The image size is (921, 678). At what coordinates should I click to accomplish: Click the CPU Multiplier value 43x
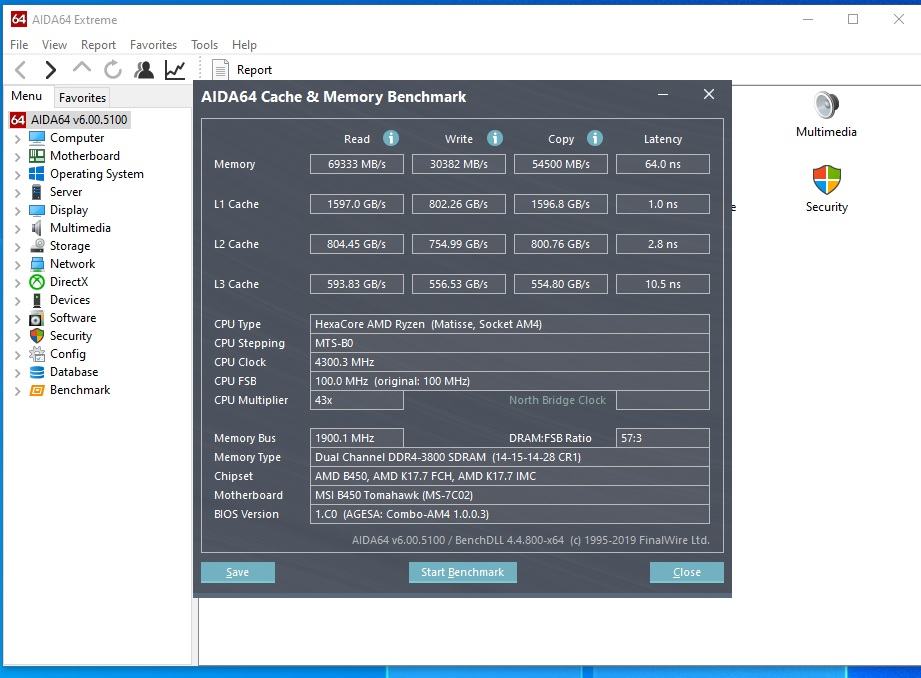pos(357,400)
